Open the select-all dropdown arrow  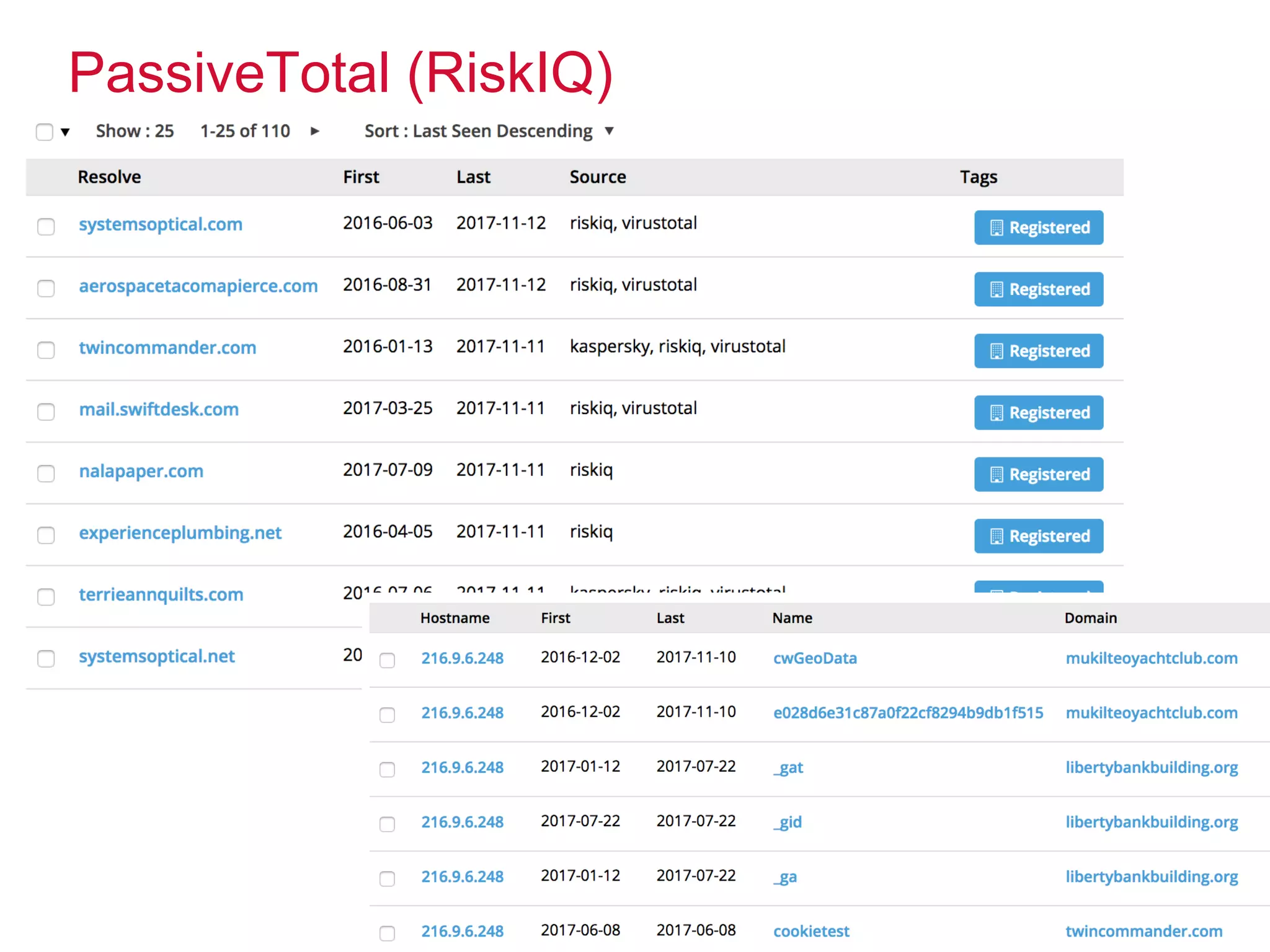(65, 132)
